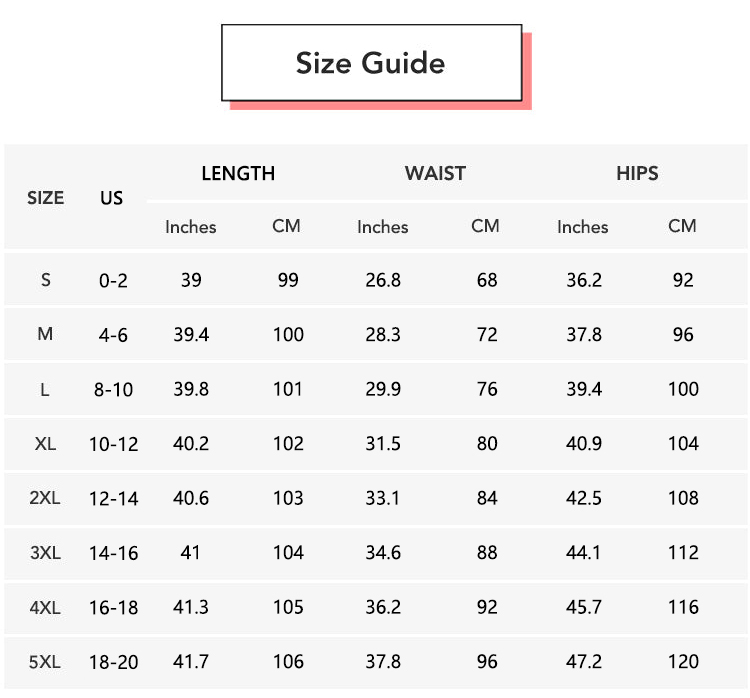
Task: Click waist CM value 88
Action: 487,553
